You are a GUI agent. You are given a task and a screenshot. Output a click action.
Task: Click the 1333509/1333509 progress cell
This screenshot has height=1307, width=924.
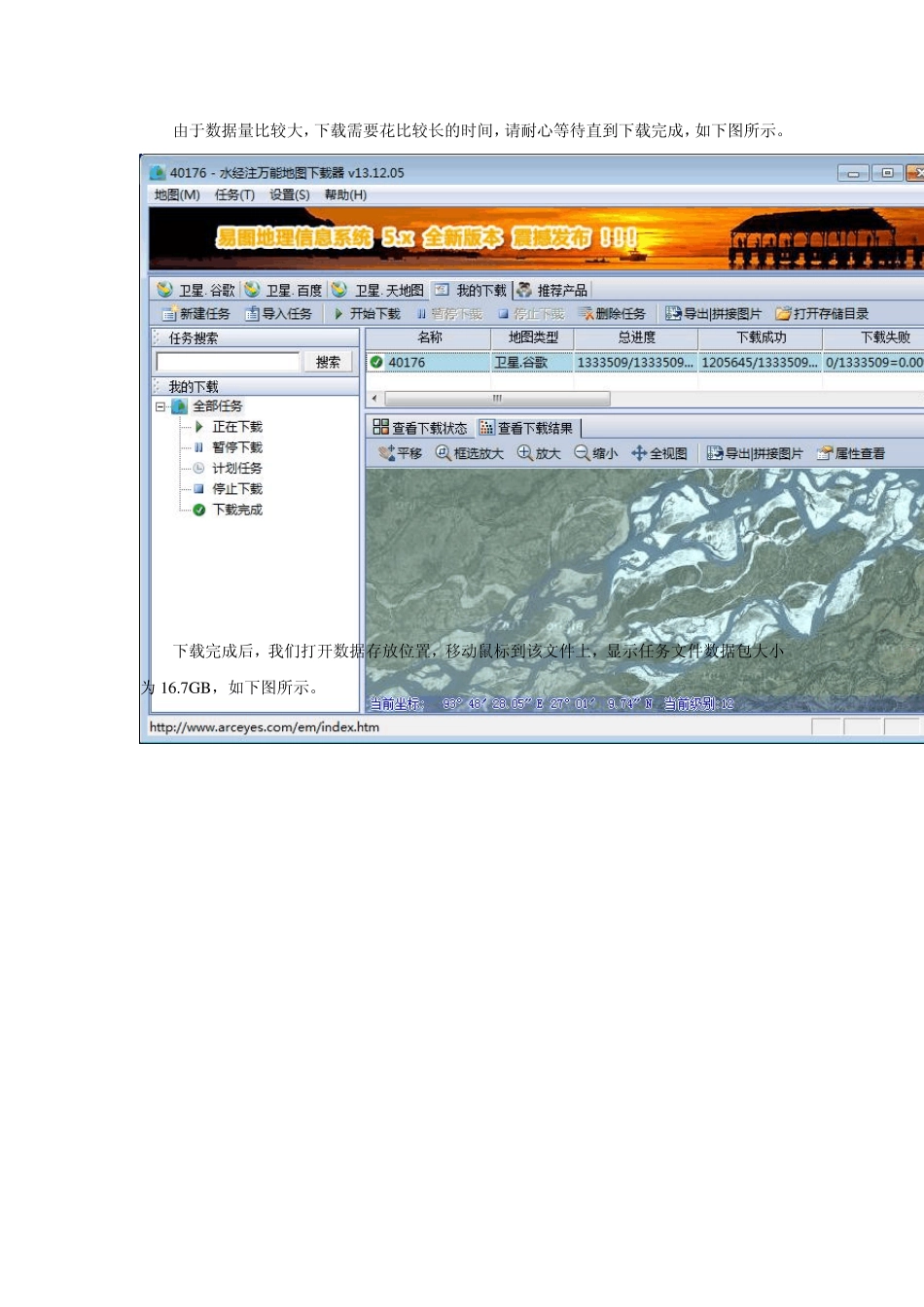pos(636,362)
